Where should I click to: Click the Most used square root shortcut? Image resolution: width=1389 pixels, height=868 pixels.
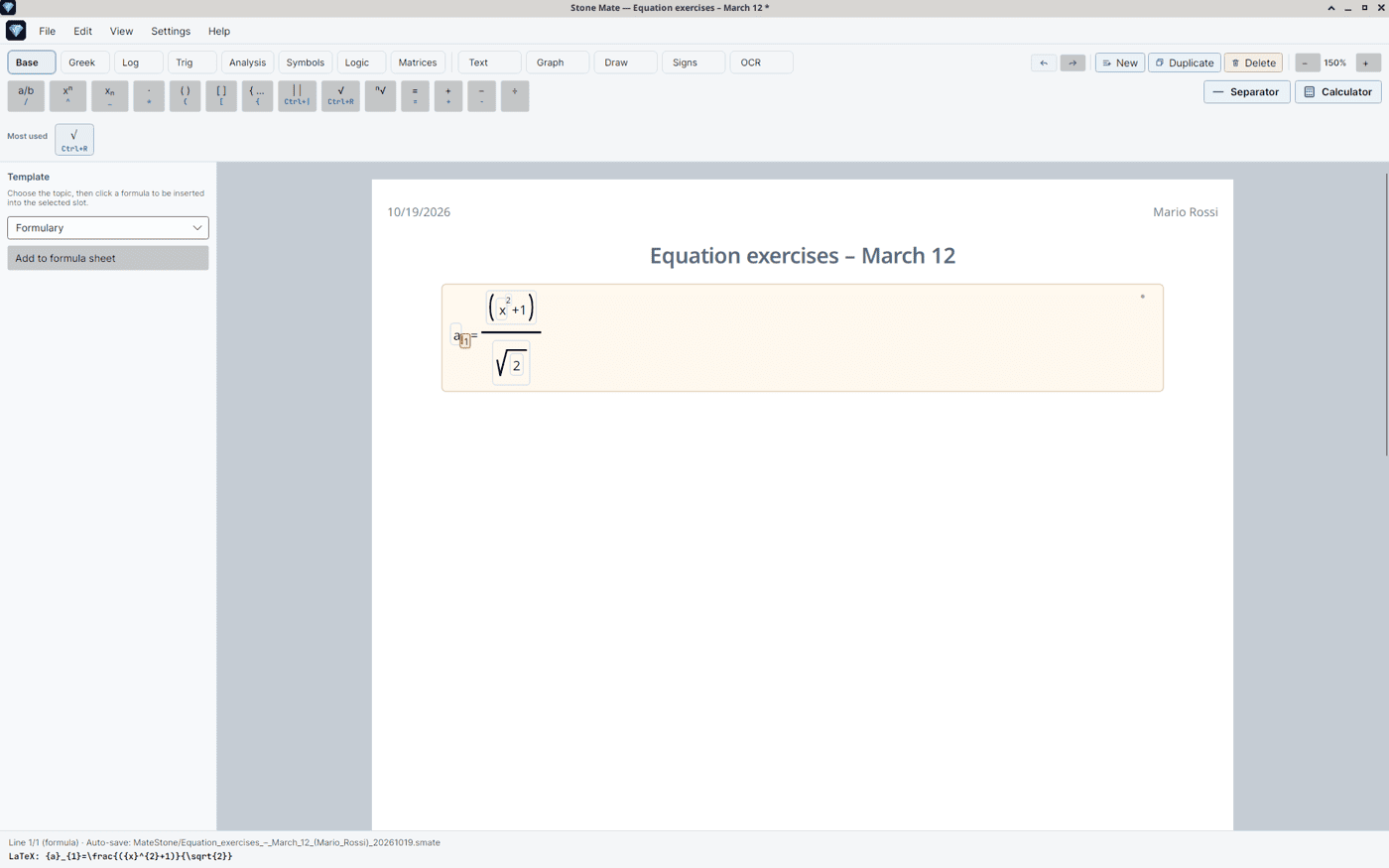(74, 140)
